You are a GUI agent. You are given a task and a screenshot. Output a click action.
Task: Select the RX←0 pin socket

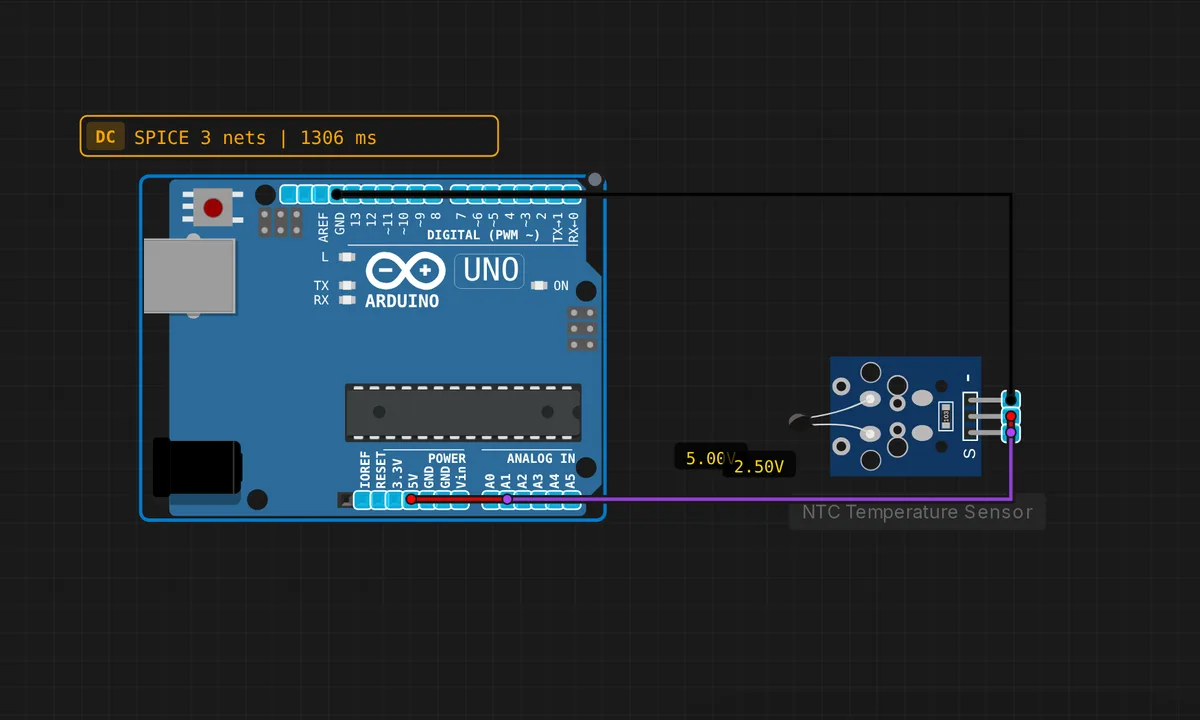tap(572, 194)
